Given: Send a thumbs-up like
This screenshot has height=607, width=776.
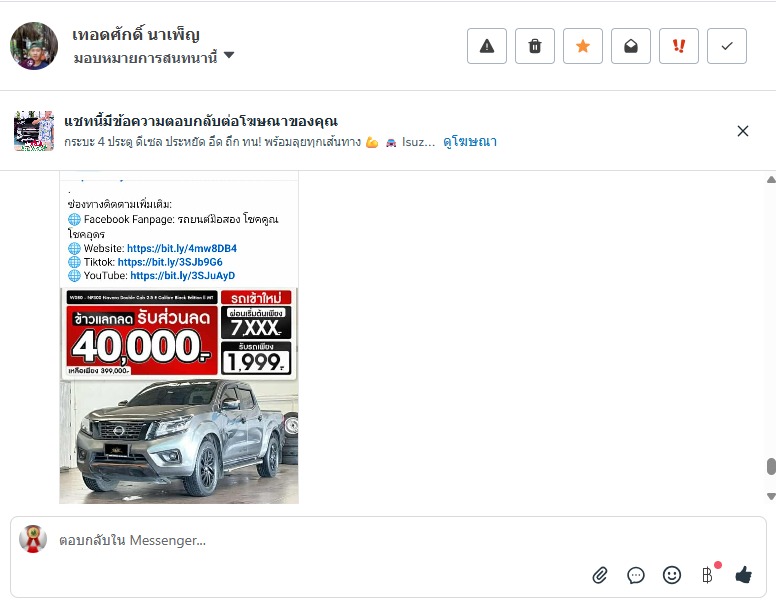Looking at the screenshot, I should (743, 575).
